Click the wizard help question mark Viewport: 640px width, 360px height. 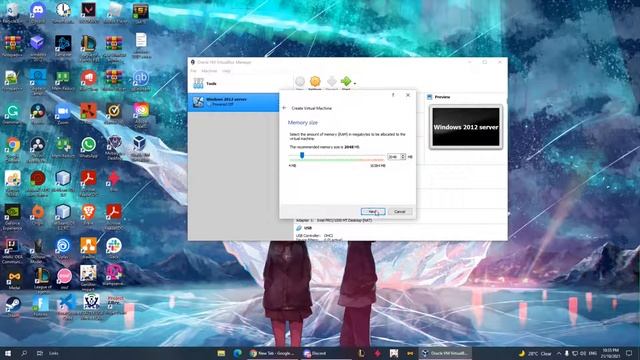click(393, 95)
